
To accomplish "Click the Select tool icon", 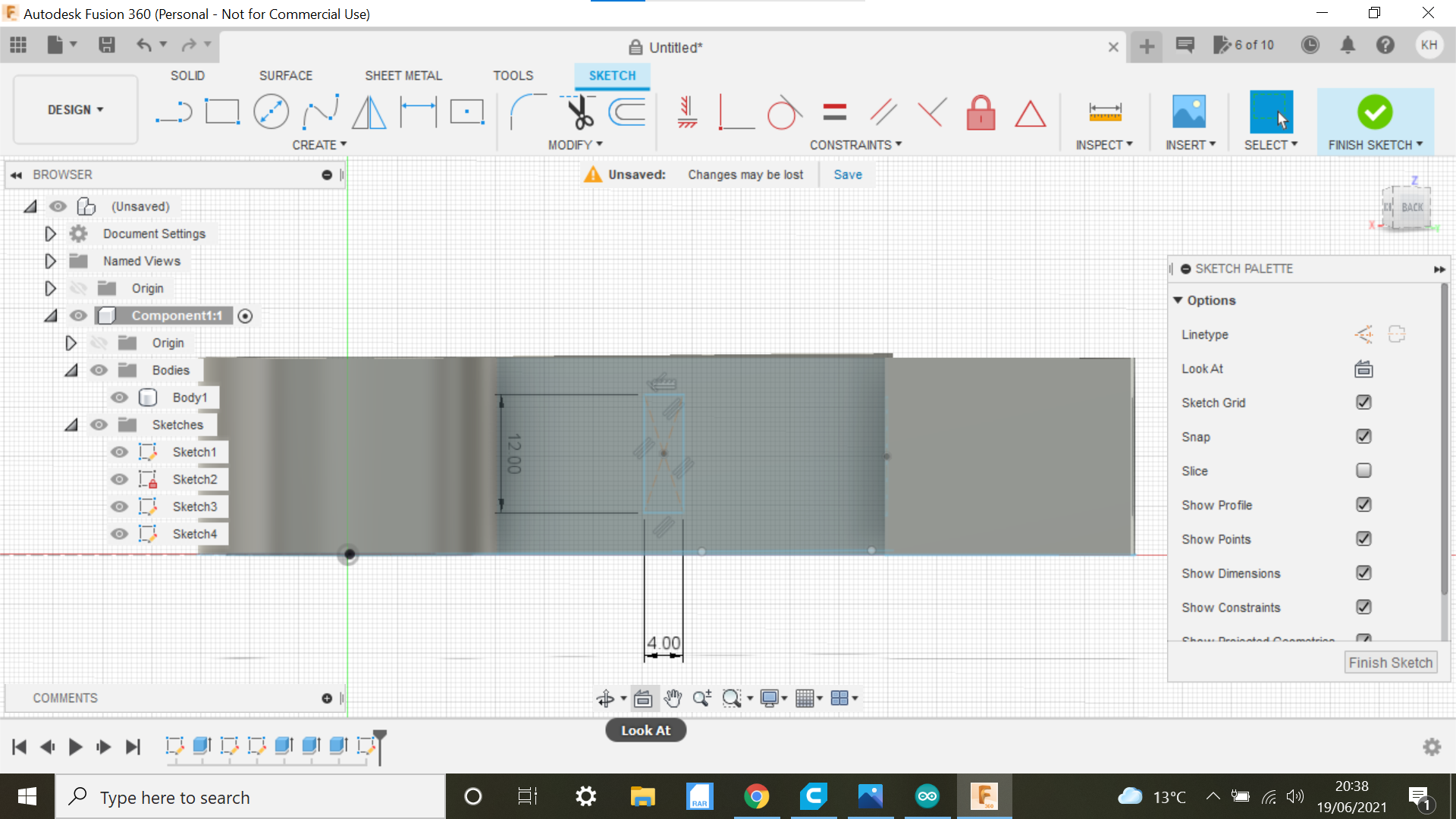I will point(1271,112).
